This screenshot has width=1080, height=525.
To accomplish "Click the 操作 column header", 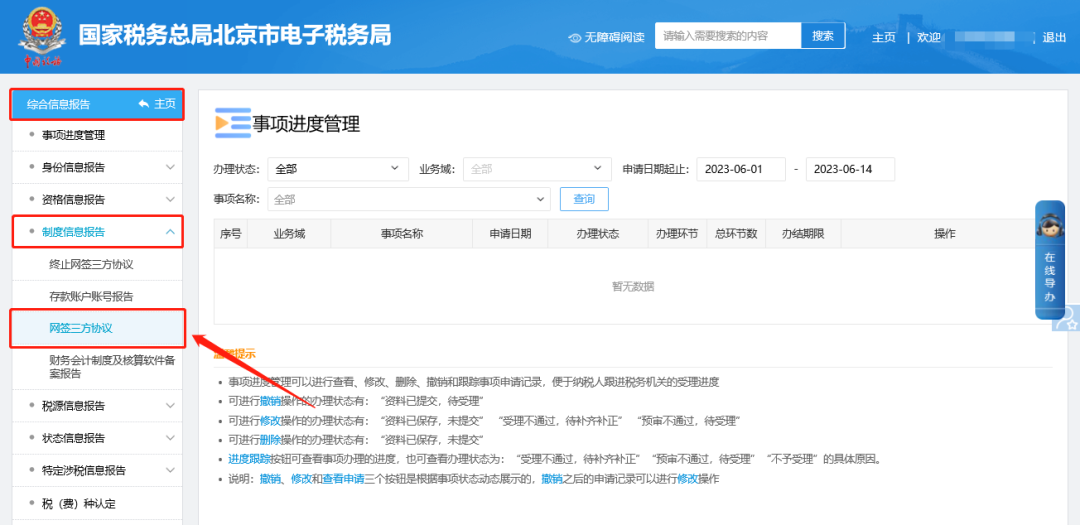I will (944, 234).
